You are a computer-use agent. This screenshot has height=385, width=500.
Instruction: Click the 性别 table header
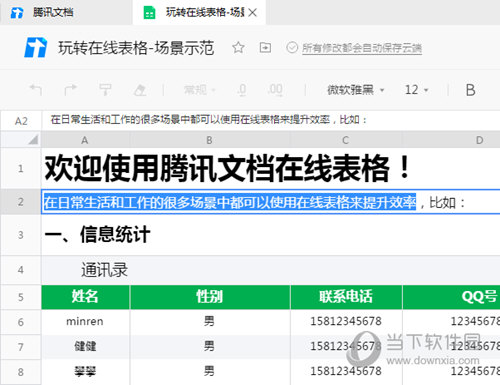click(210, 297)
